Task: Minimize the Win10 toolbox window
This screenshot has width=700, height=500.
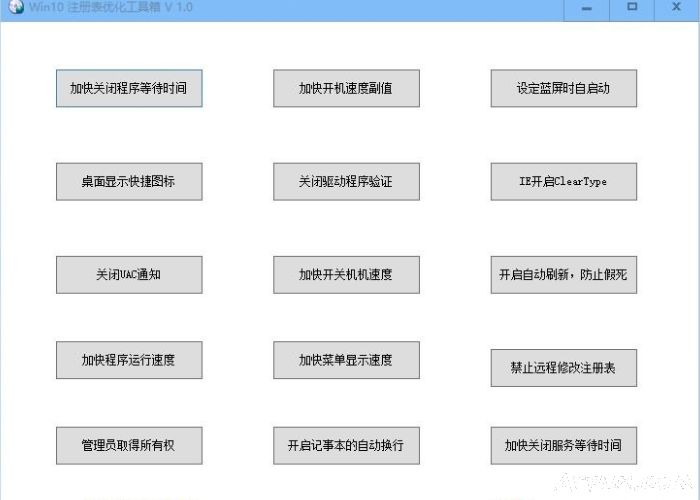Action: pyautogui.click(x=587, y=8)
